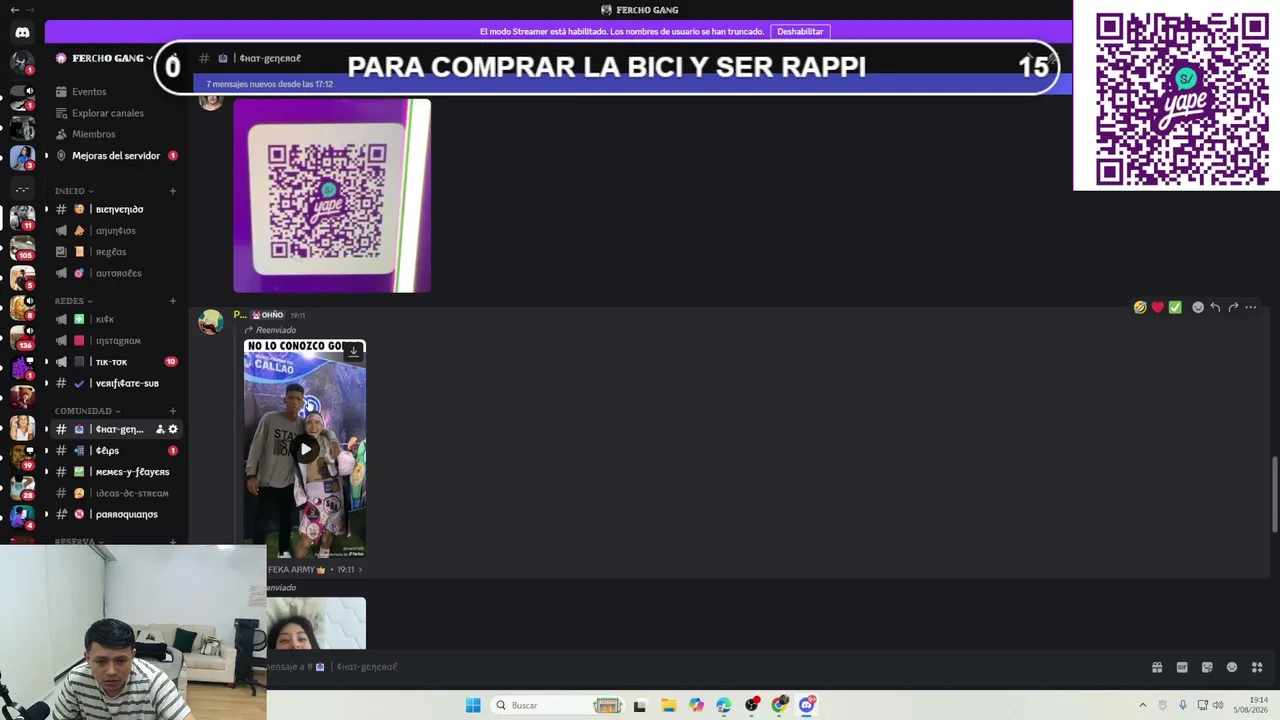Viewport: 1280px width, 720px height.
Task: React with the red heart emoji
Action: 1158,307
